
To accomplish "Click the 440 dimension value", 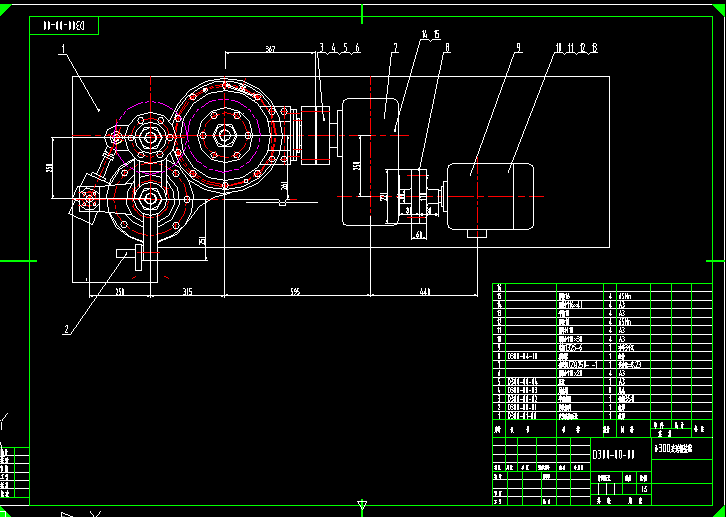I will coord(426,292).
